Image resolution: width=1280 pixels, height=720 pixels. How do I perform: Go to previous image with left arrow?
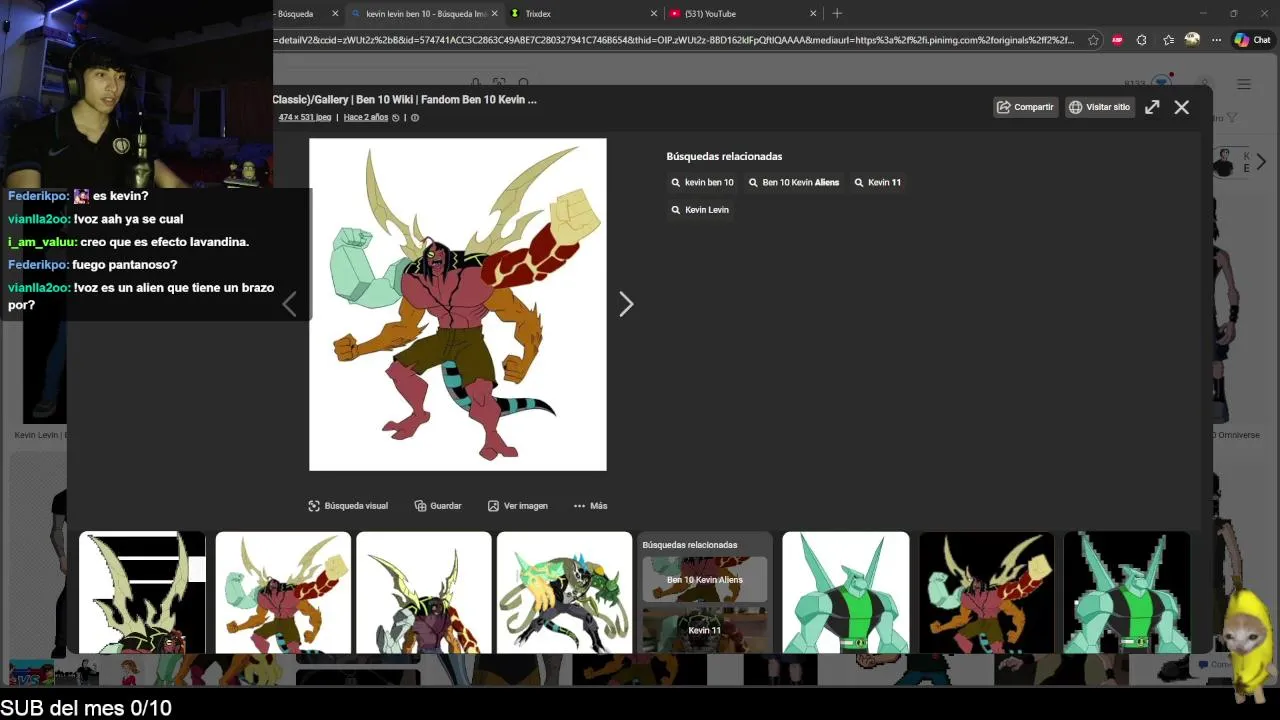click(x=289, y=304)
